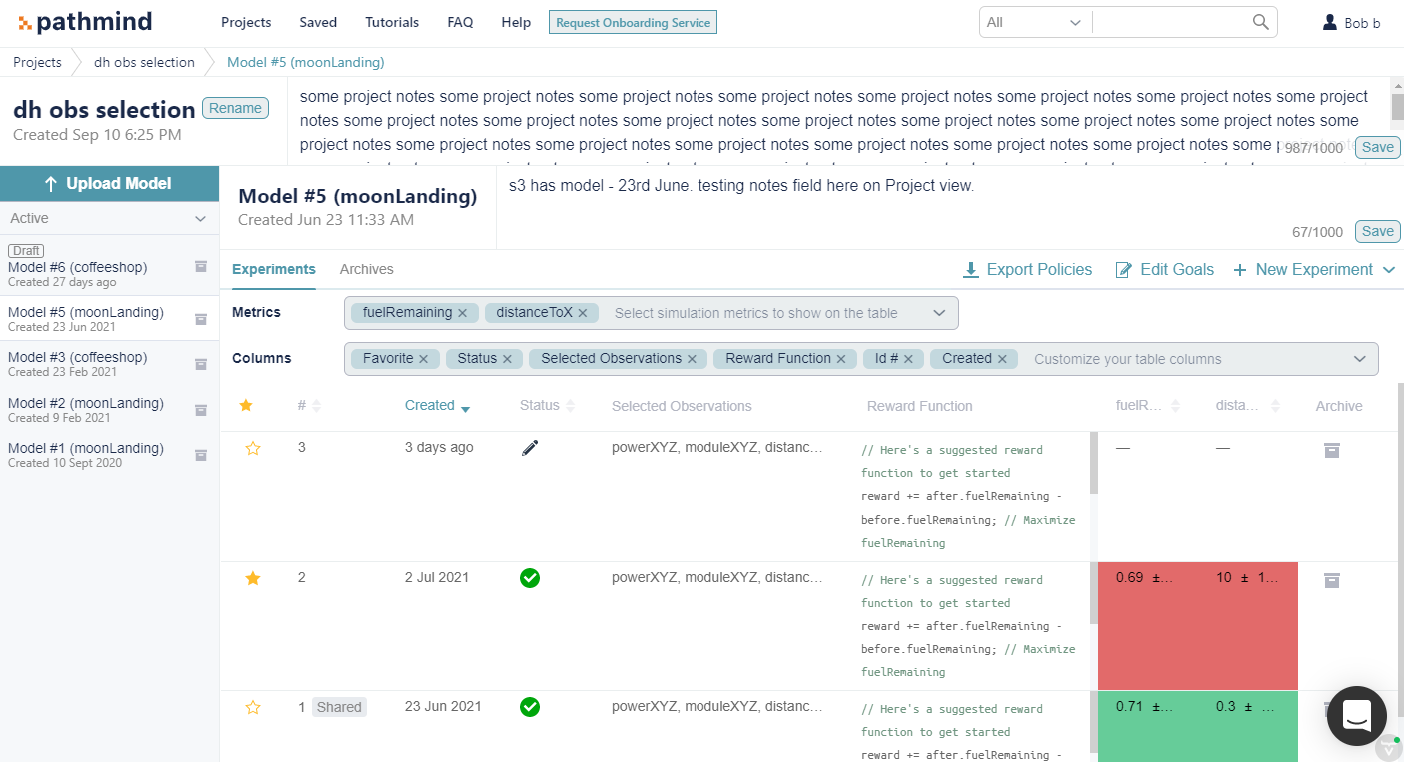Click the favorite star column header
Viewport: 1404px width, 762px height.
coord(246,405)
